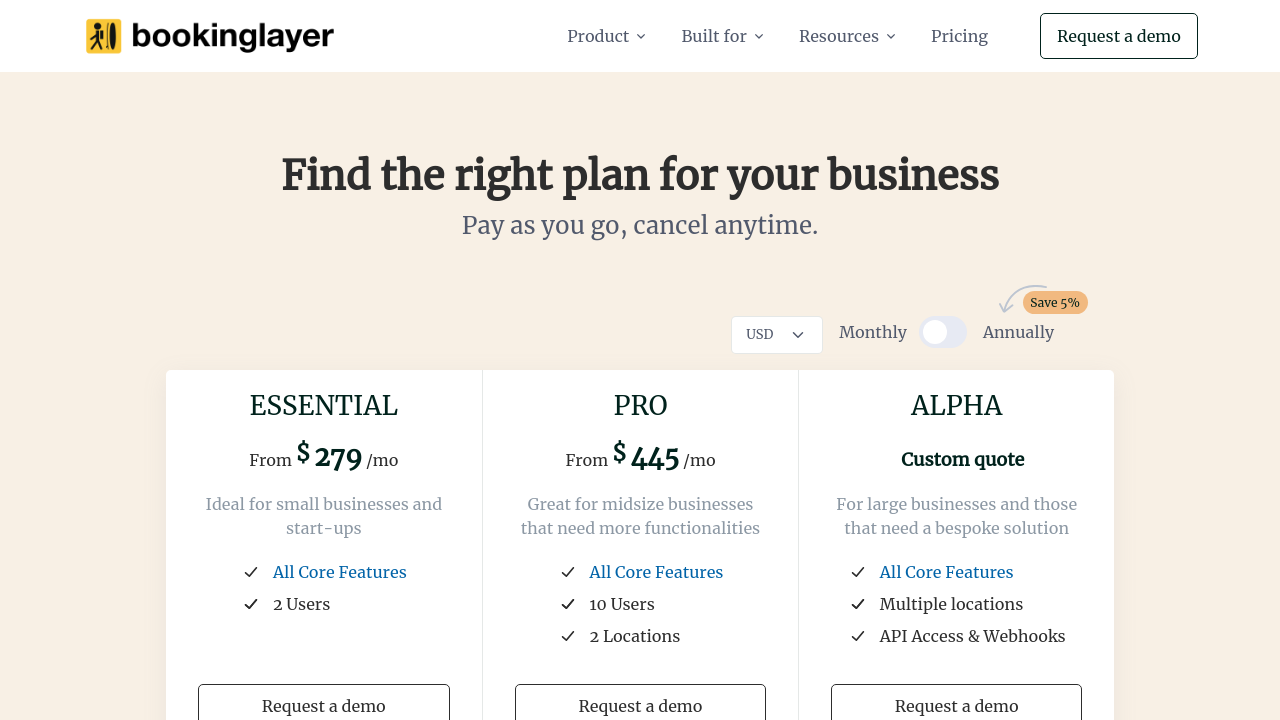The image size is (1280, 720).
Task: Request a demo for the Alpha plan
Action: click(956, 704)
